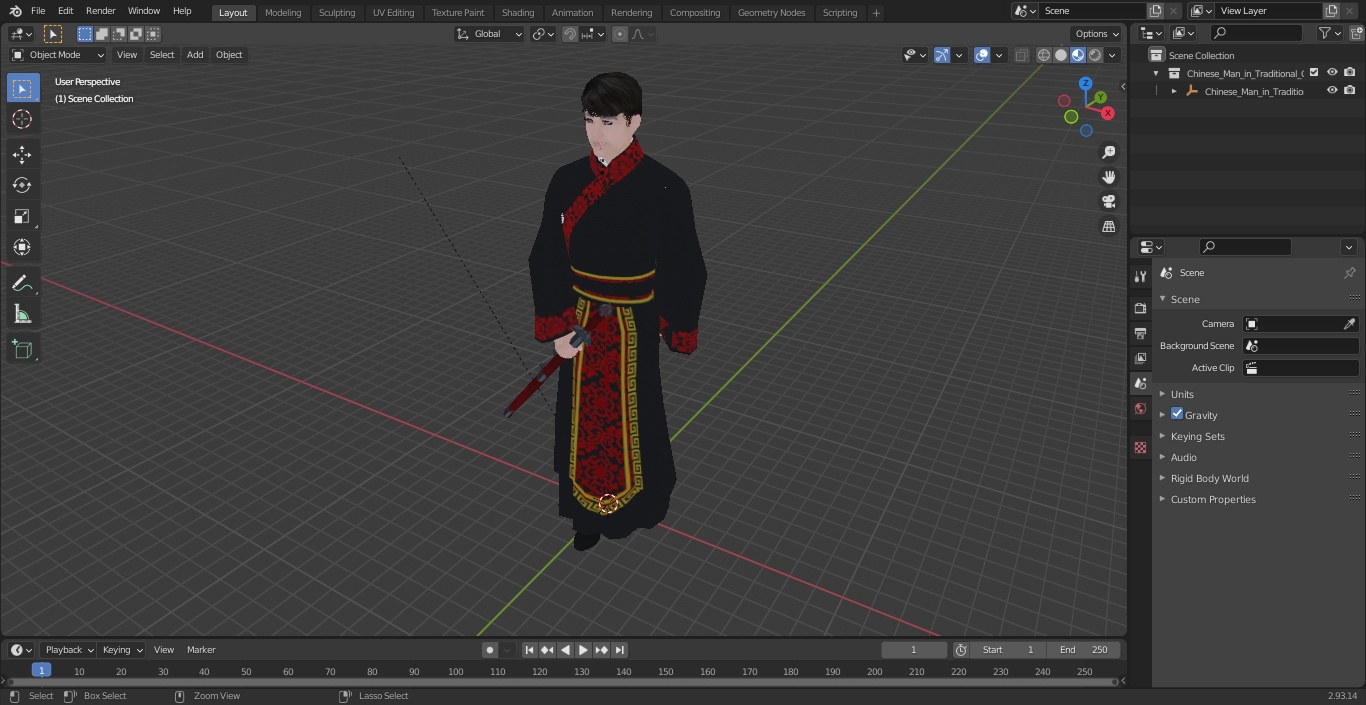This screenshot has height=705, width=1366.
Task: Click the Blender logo menu icon
Action: pos(15,11)
